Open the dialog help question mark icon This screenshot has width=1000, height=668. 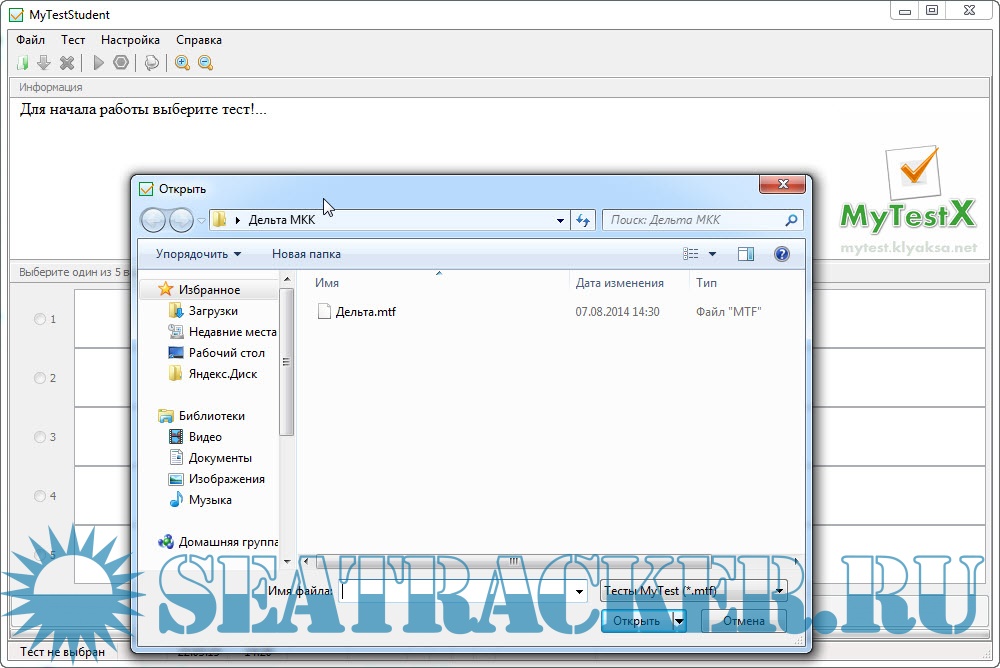[782, 254]
